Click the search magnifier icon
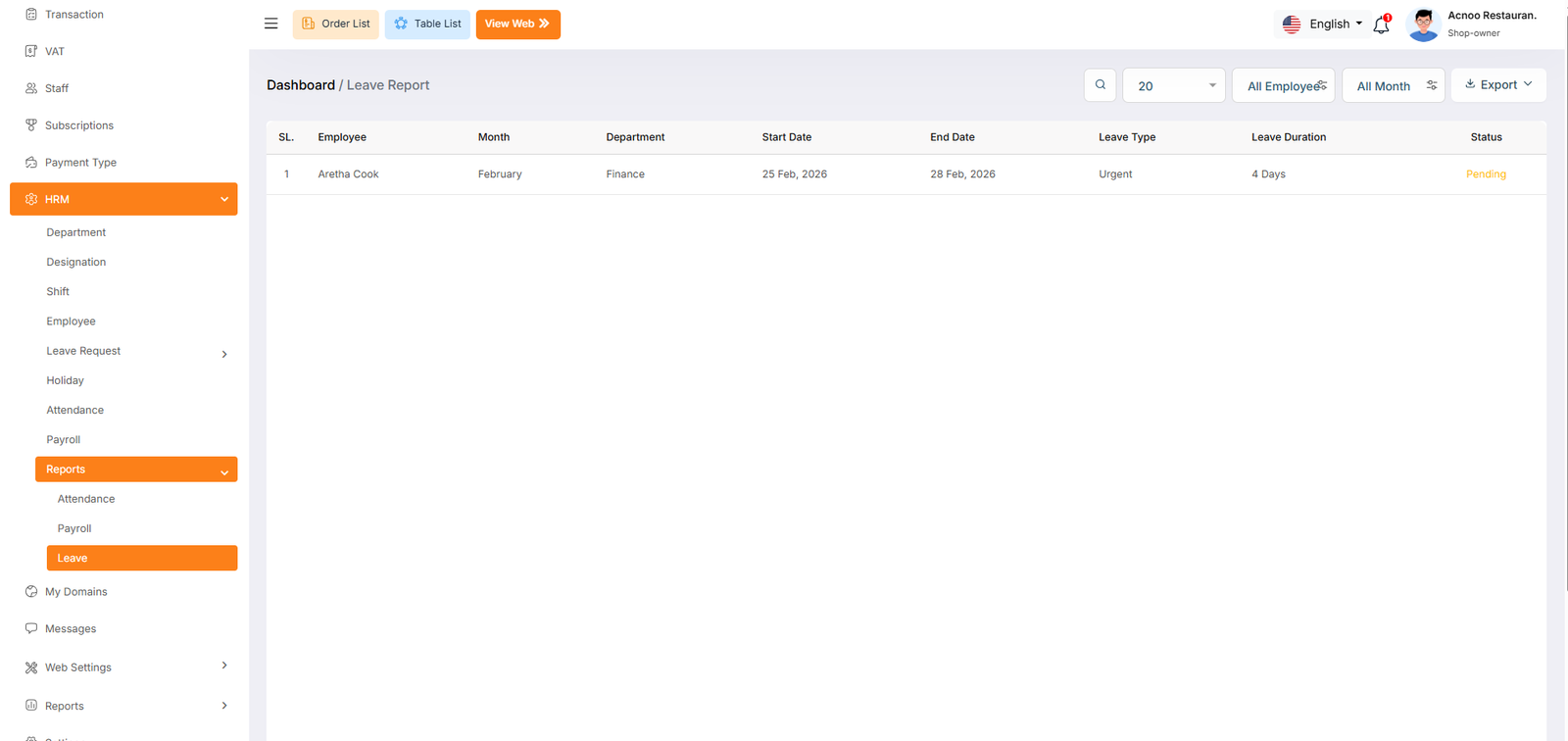Image resolution: width=1568 pixels, height=741 pixels. [1101, 85]
